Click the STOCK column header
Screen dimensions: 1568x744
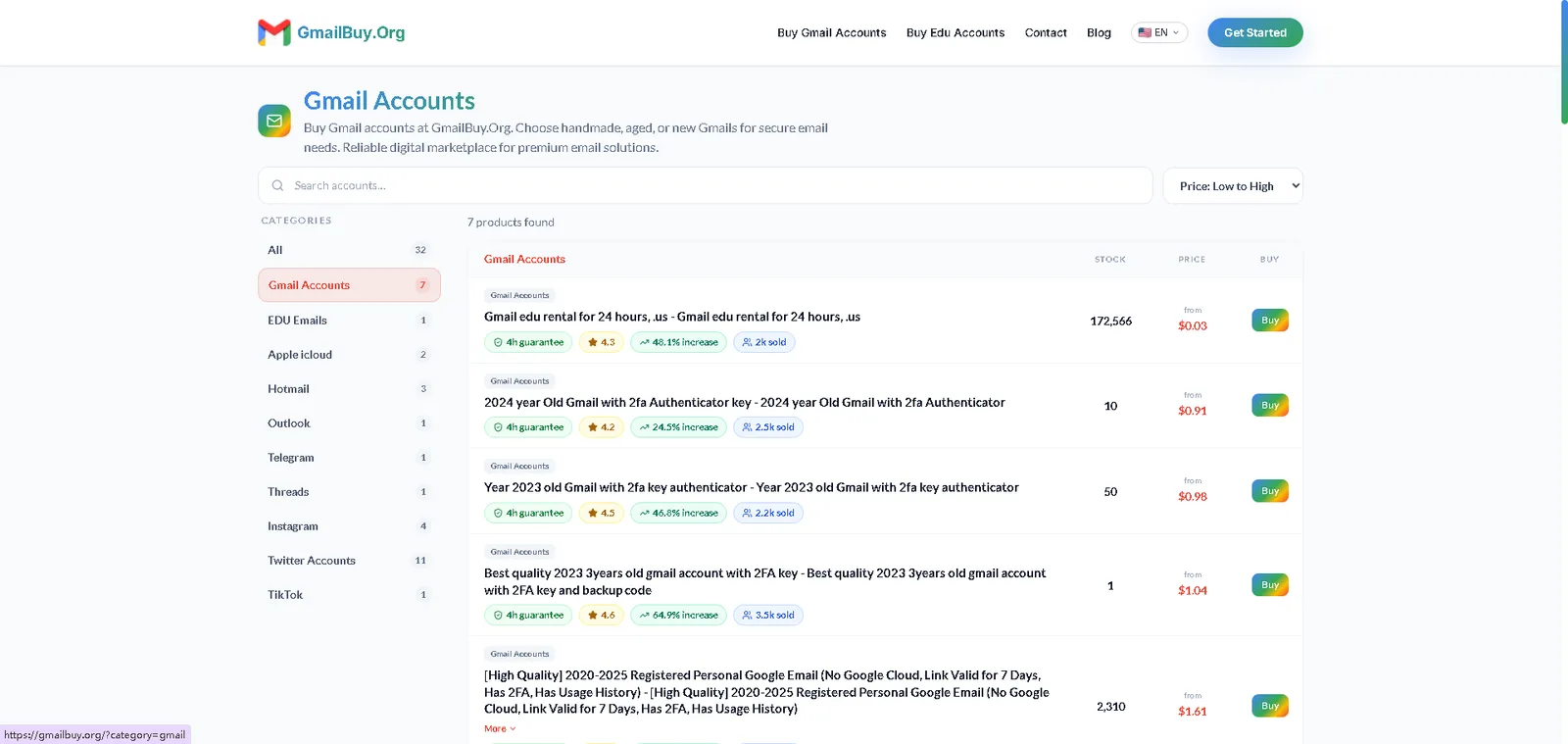1110,260
